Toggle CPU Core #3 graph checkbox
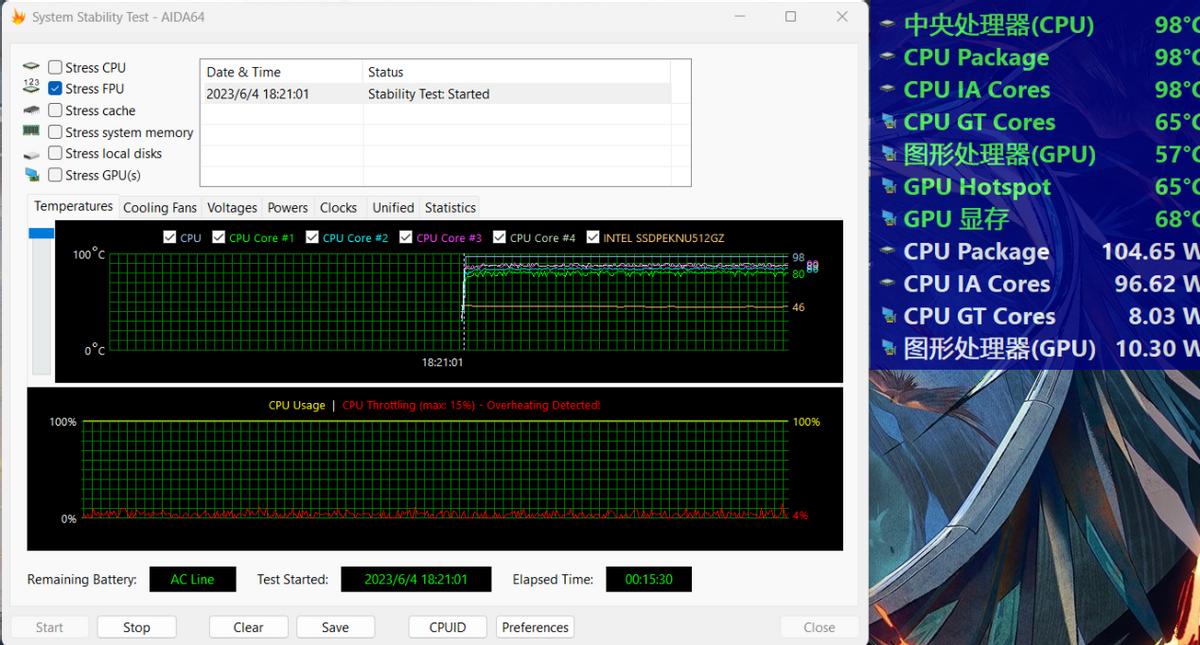This screenshot has width=1200, height=645. pyautogui.click(x=406, y=238)
